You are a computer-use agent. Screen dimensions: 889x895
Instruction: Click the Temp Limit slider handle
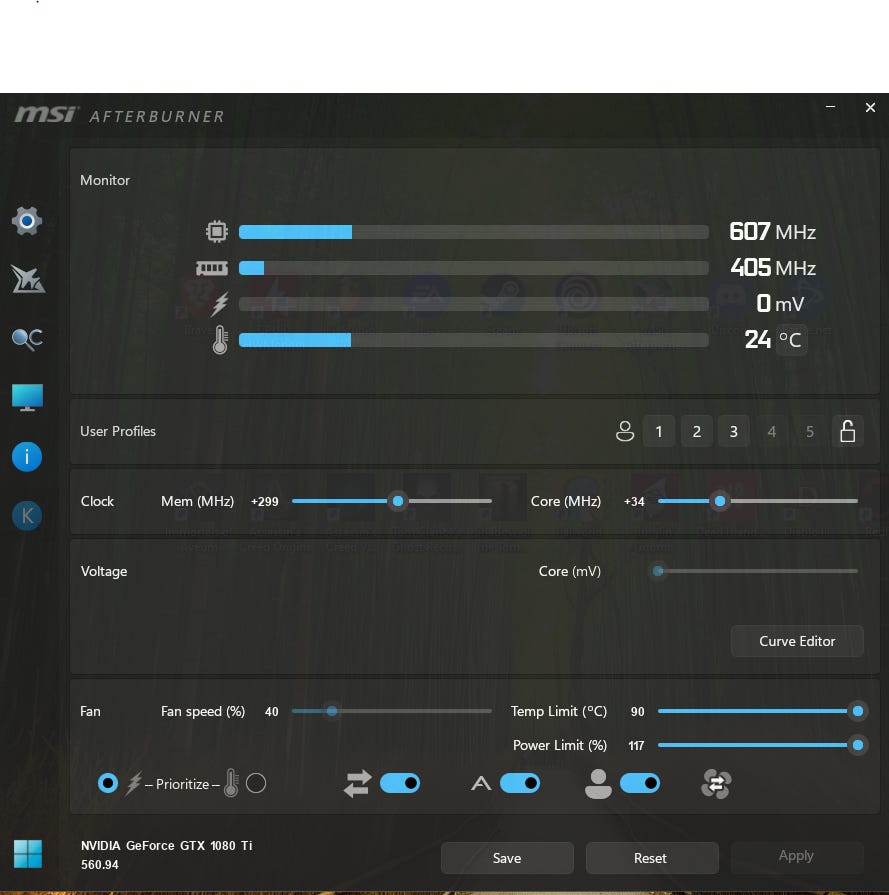pyautogui.click(x=858, y=711)
